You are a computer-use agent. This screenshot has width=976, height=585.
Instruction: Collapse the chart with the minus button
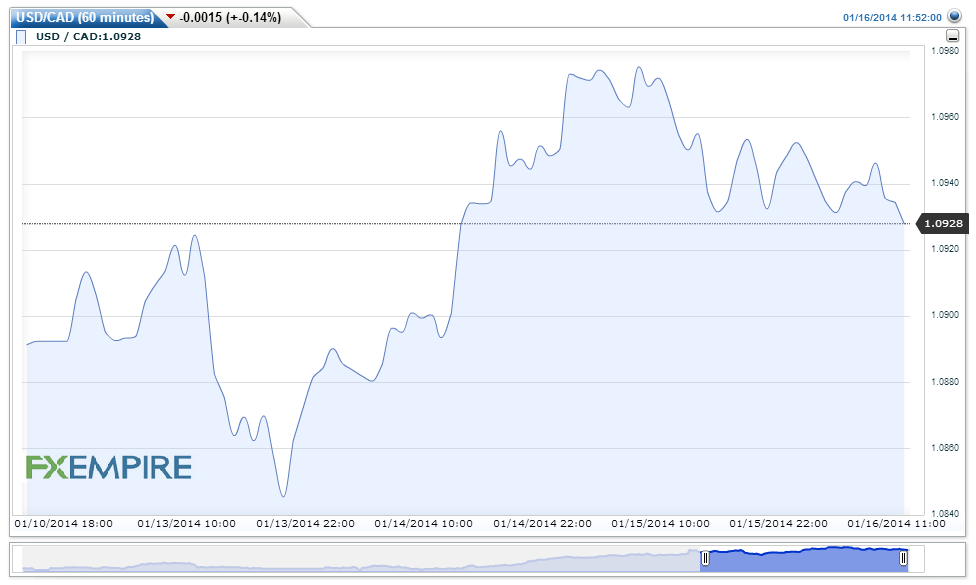click(952, 35)
